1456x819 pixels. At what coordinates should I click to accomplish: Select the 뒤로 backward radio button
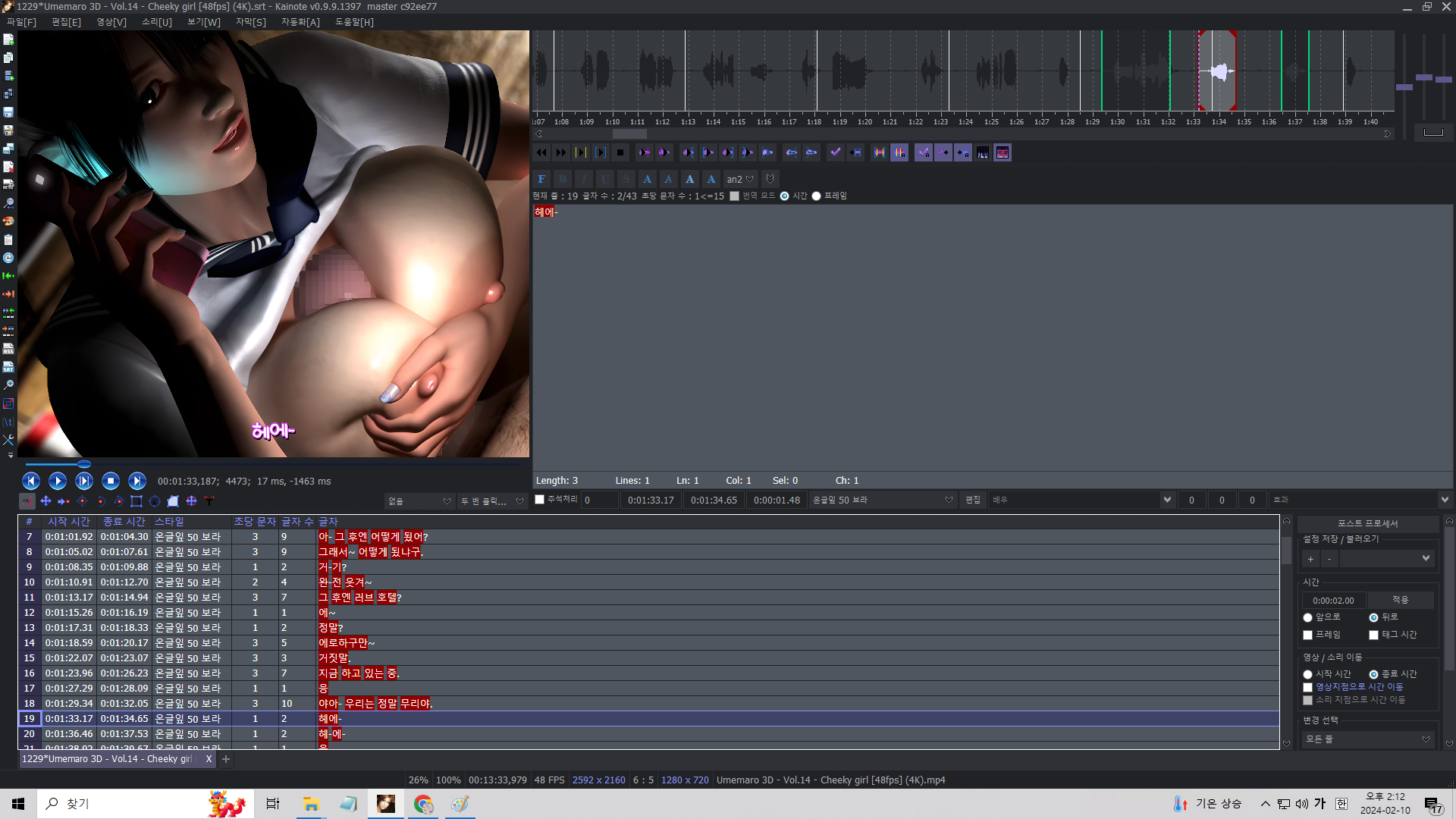pos(1373,618)
